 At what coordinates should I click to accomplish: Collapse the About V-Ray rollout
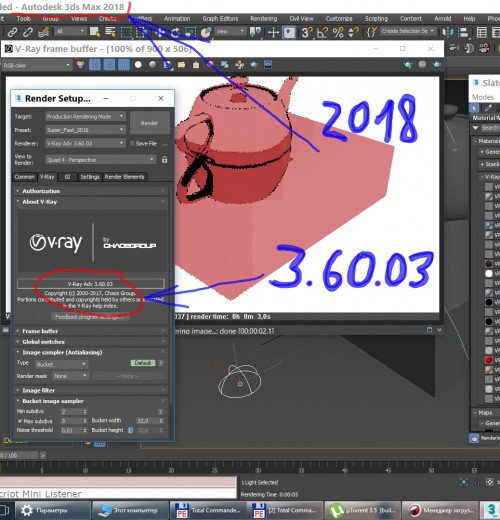[x=91, y=202]
